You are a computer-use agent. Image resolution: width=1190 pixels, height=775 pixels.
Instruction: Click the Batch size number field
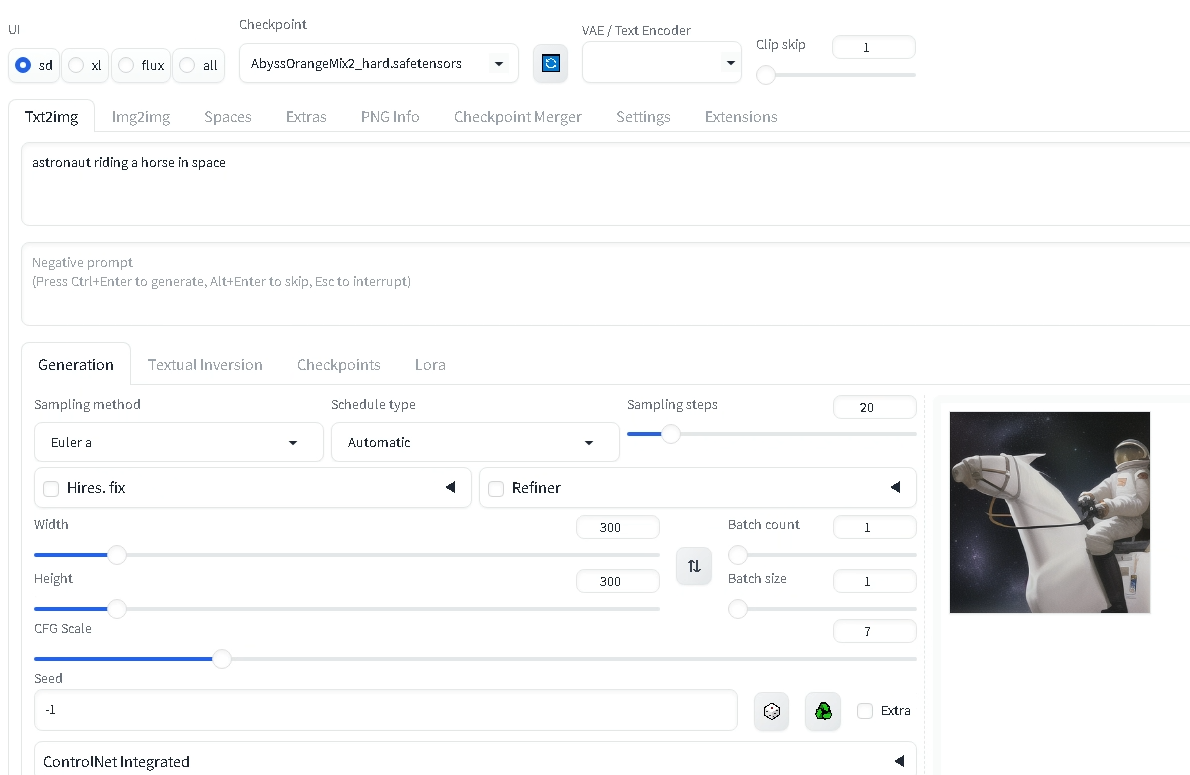point(874,581)
